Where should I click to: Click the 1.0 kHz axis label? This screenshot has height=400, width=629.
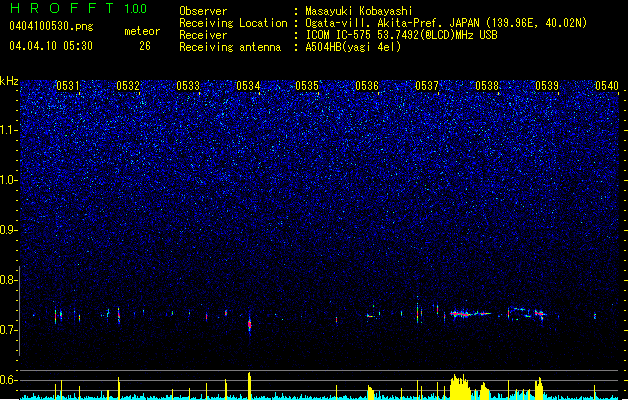coord(9,180)
